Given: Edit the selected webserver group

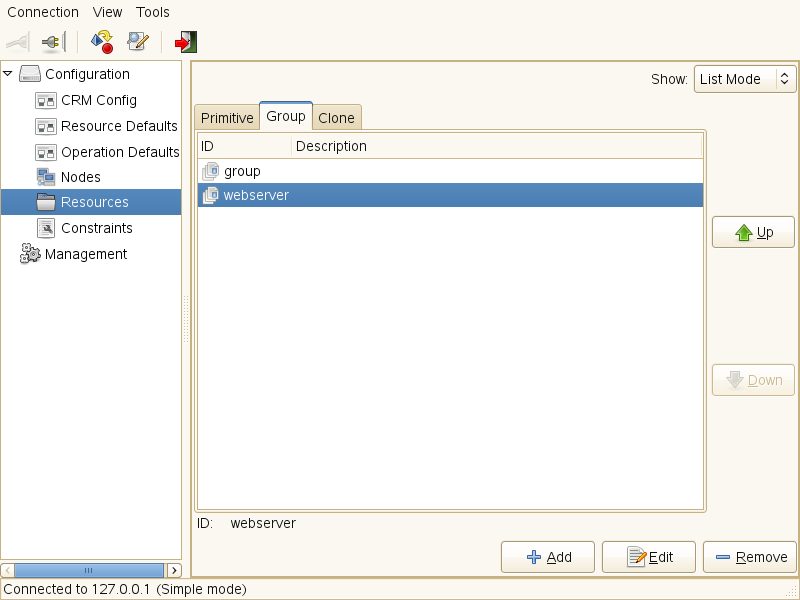Looking at the screenshot, I should tap(648, 557).
